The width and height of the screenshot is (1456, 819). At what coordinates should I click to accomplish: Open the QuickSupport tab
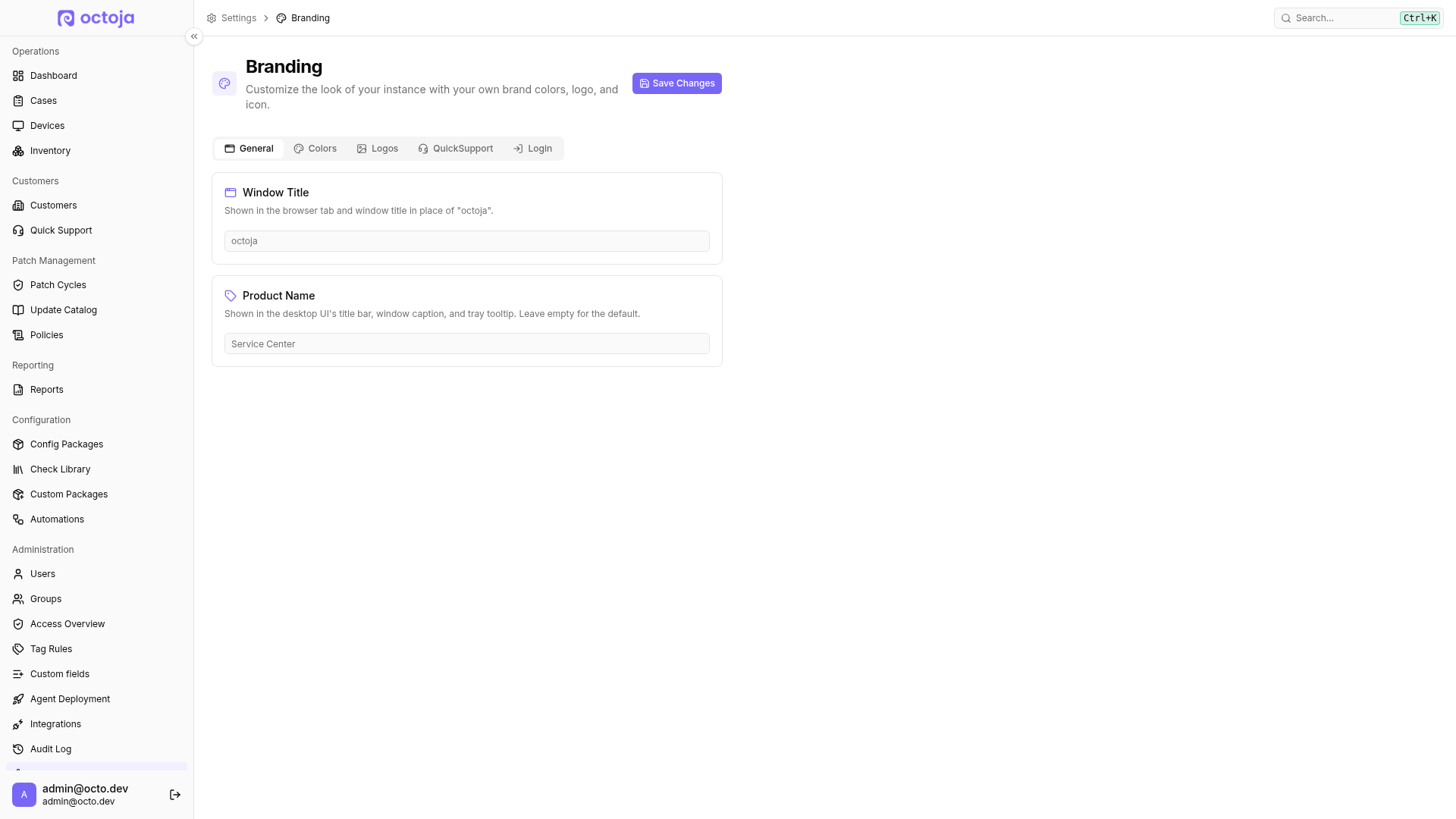[456, 149]
